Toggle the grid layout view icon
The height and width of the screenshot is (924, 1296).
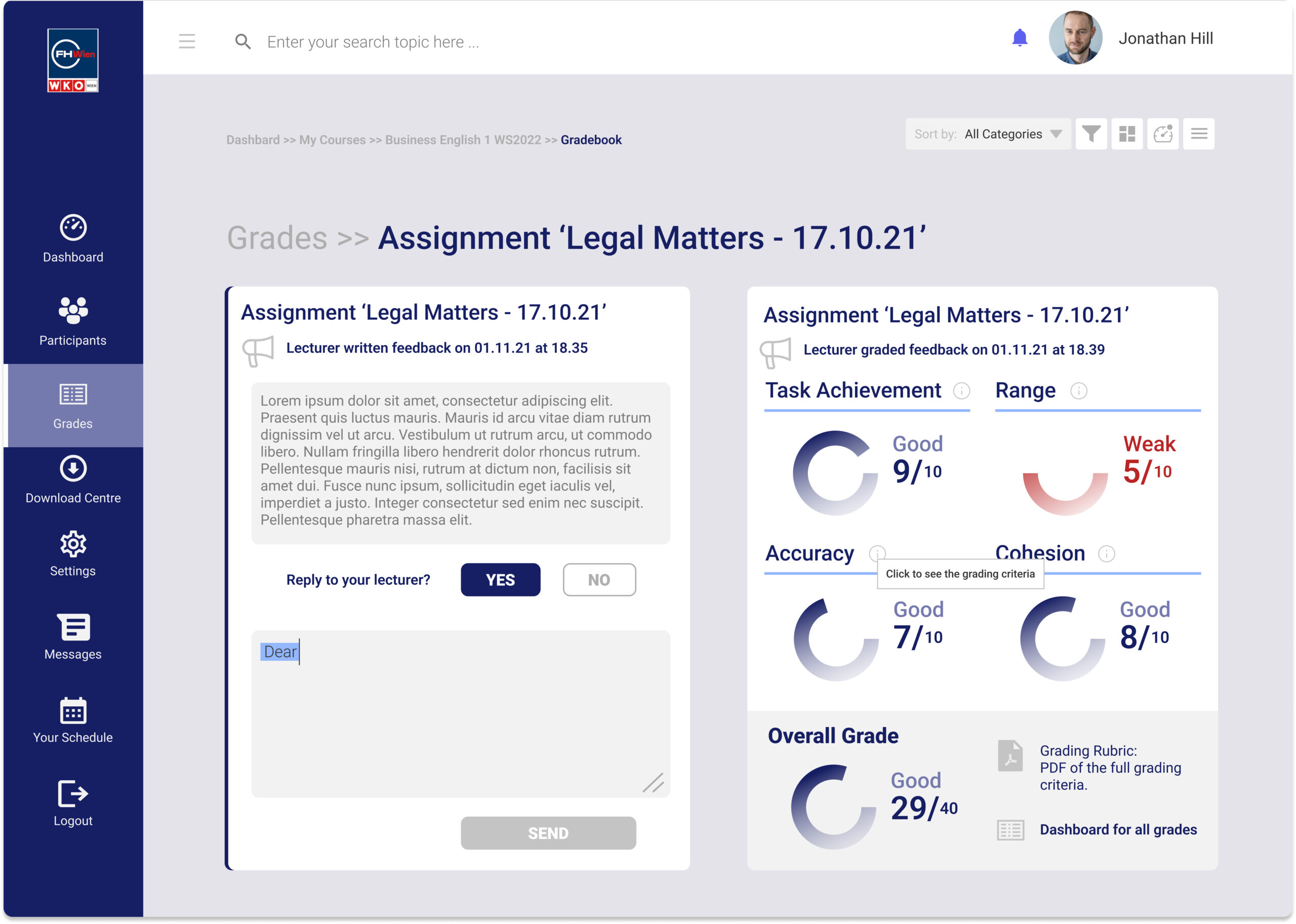click(1127, 134)
